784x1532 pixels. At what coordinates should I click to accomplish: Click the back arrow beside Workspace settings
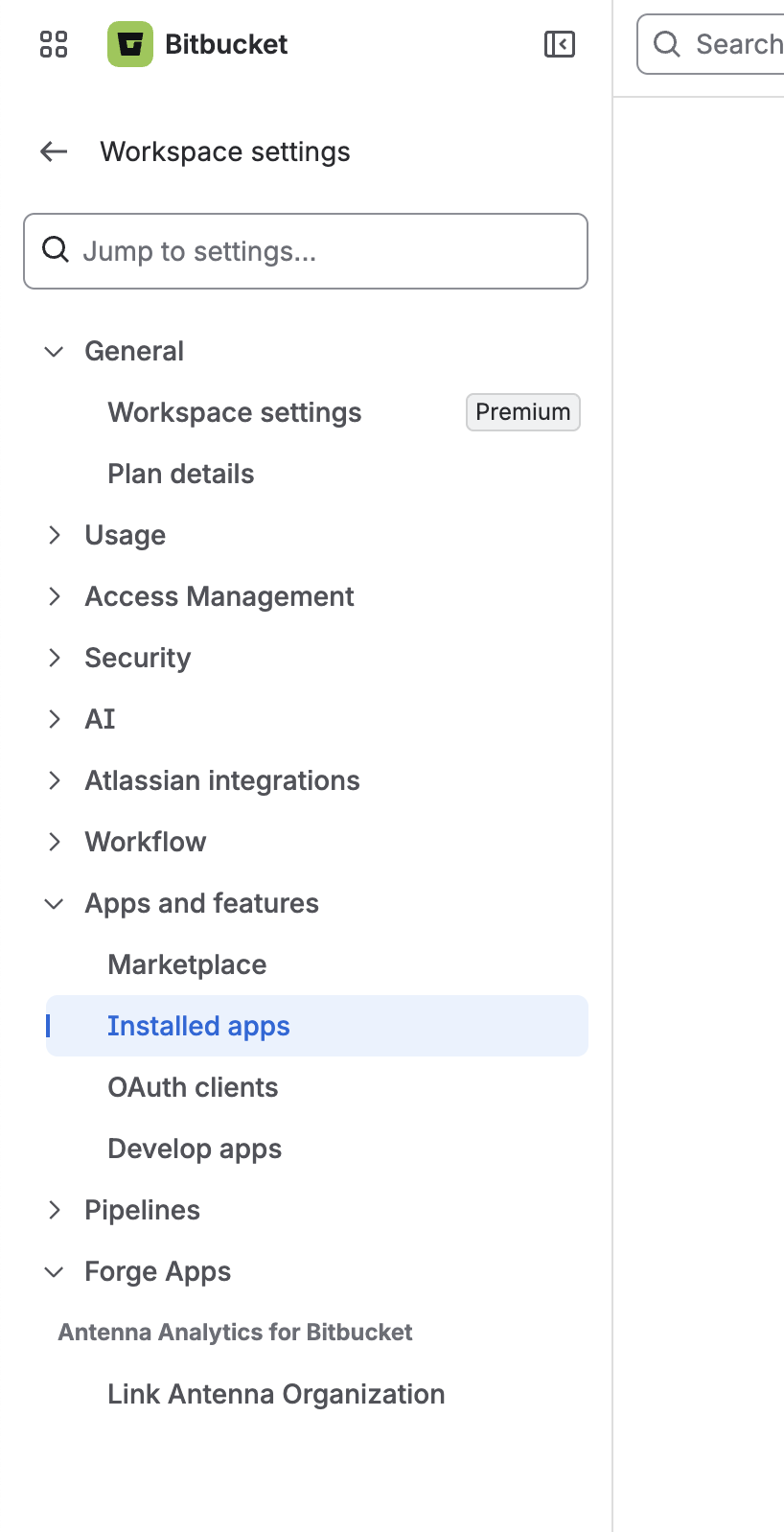pyautogui.click(x=54, y=151)
